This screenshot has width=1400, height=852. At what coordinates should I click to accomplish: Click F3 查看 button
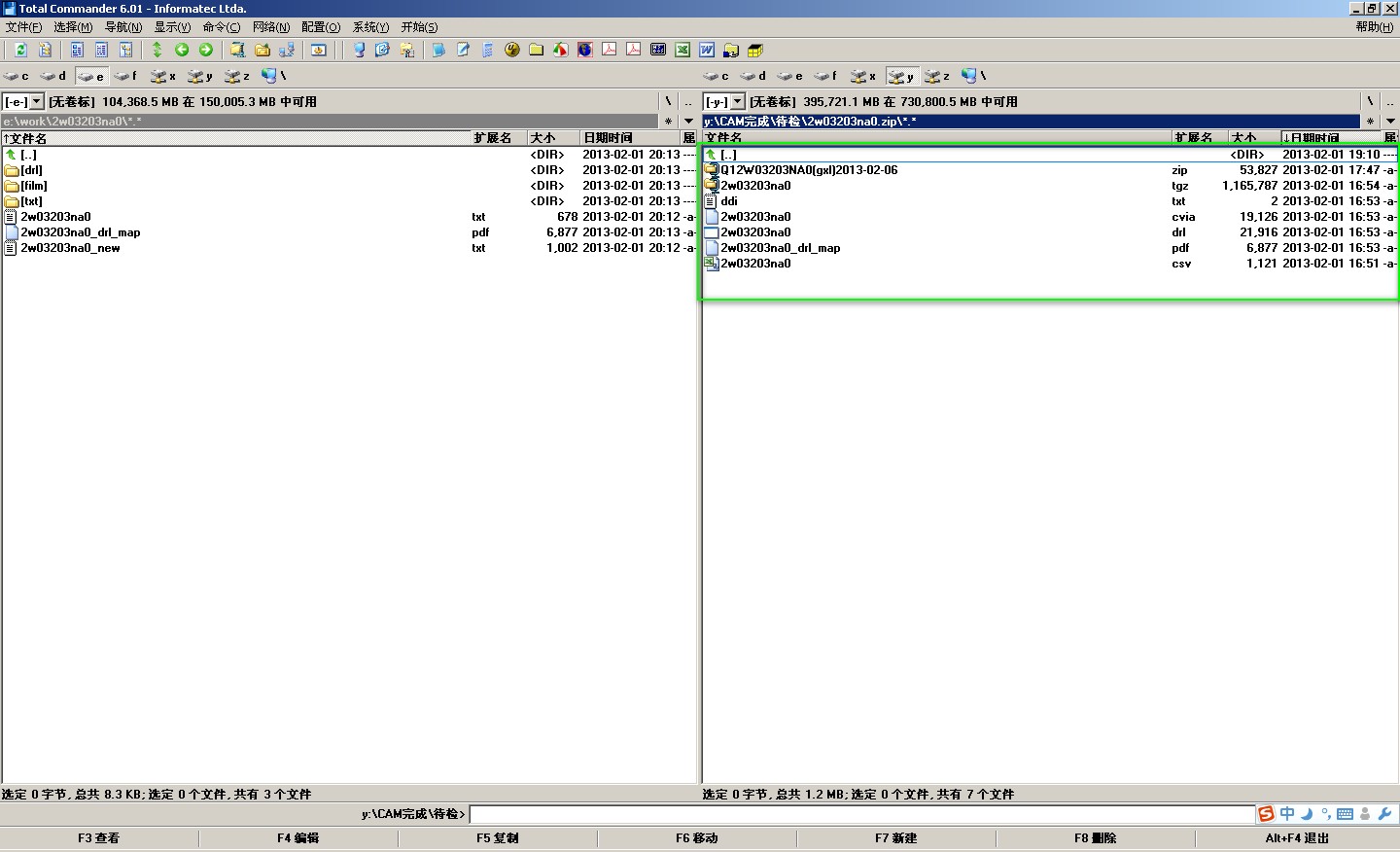tap(99, 838)
